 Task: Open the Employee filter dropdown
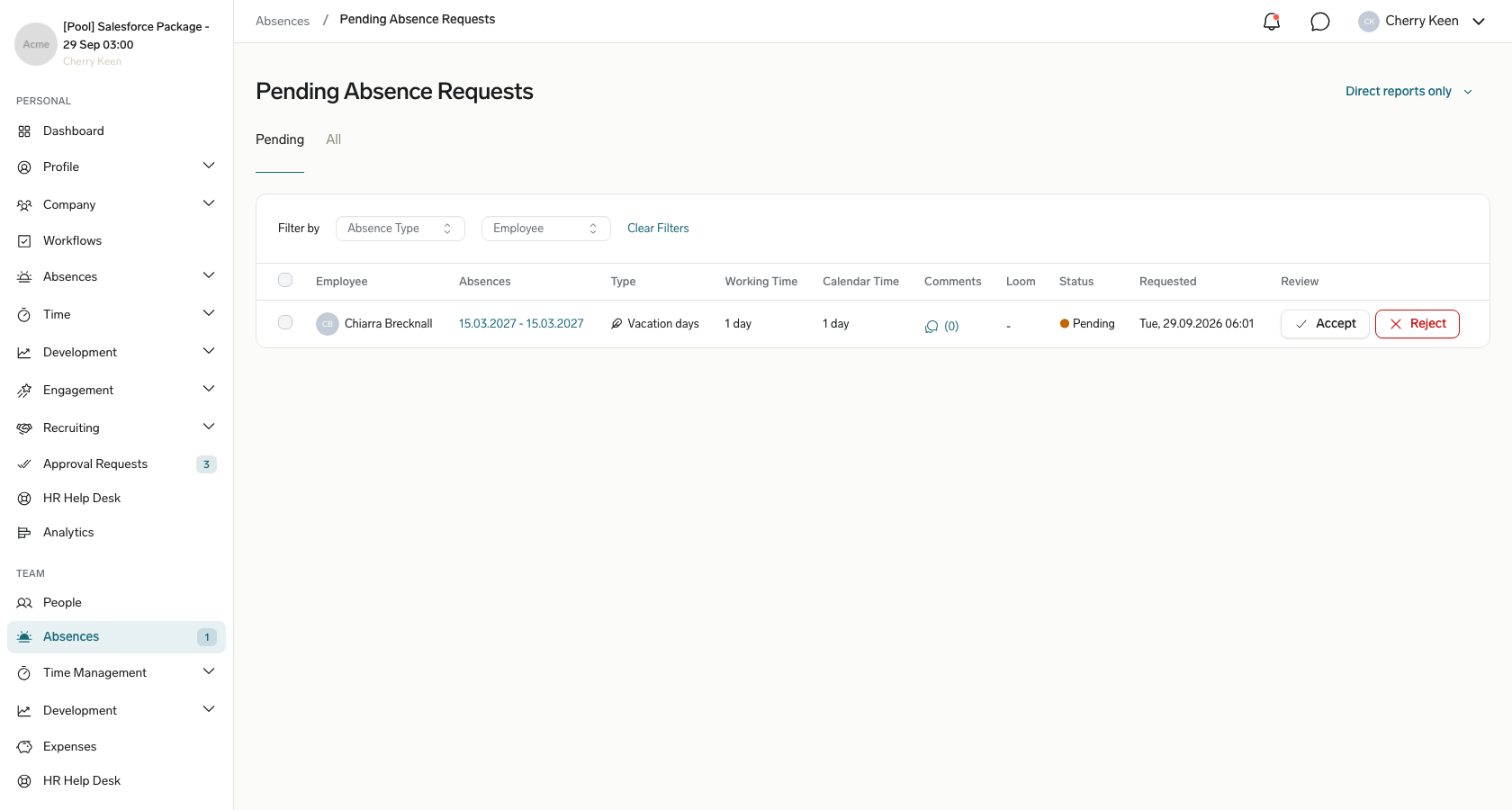pyautogui.click(x=546, y=229)
